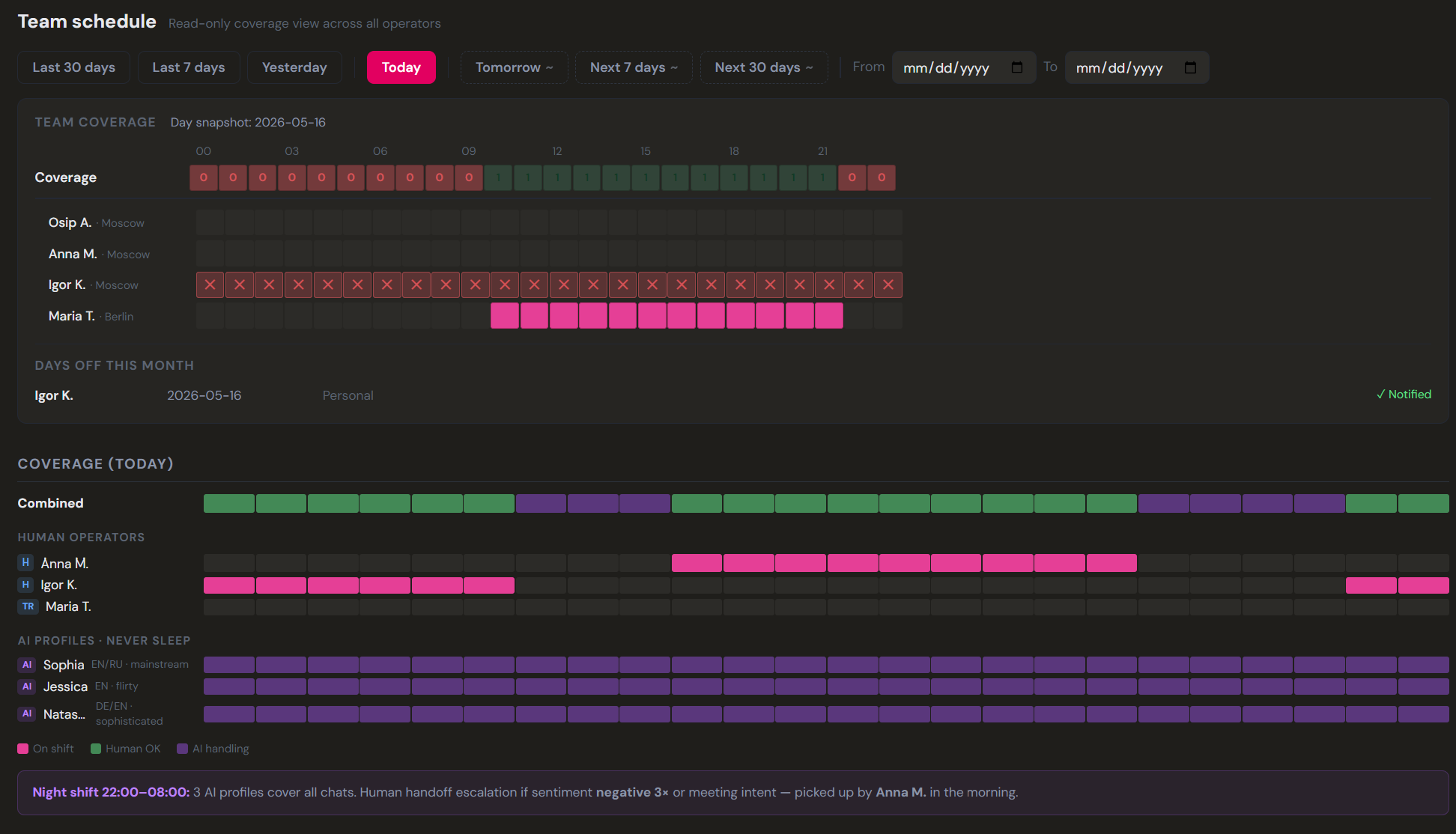Image resolution: width=1456 pixels, height=834 pixels.
Task: Open the From date calendar picker icon
Action: (1016, 67)
